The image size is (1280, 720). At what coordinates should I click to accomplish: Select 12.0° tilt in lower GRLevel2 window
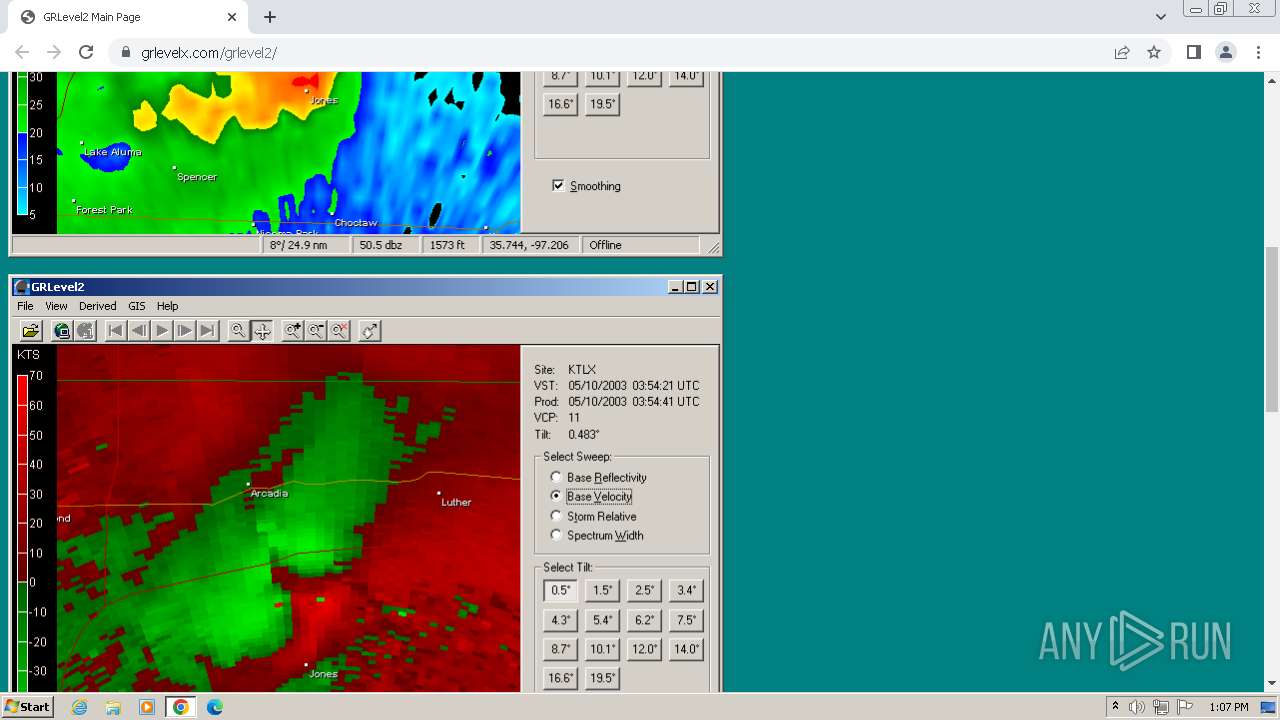pos(644,649)
